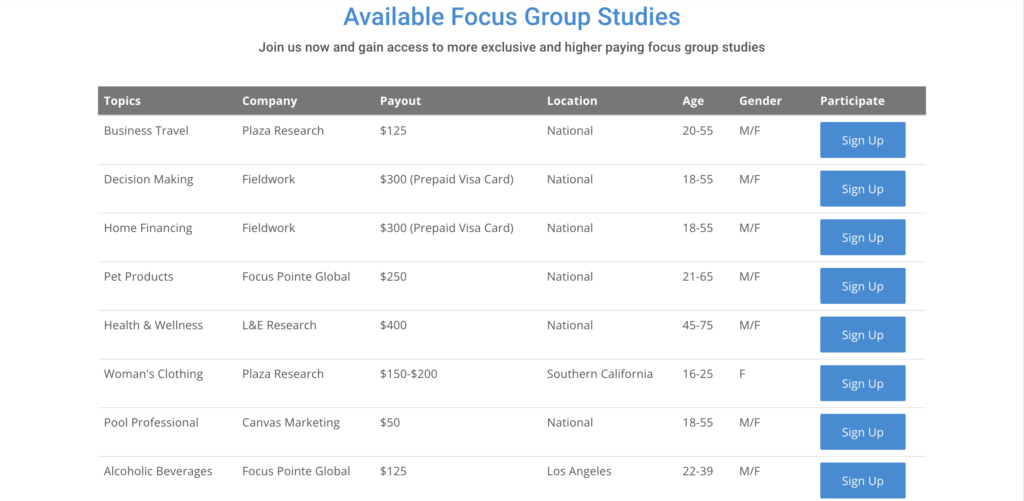1024x501 pixels.
Task: Select the Southern California location cell
Action: pyautogui.click(x=600, y=374)
